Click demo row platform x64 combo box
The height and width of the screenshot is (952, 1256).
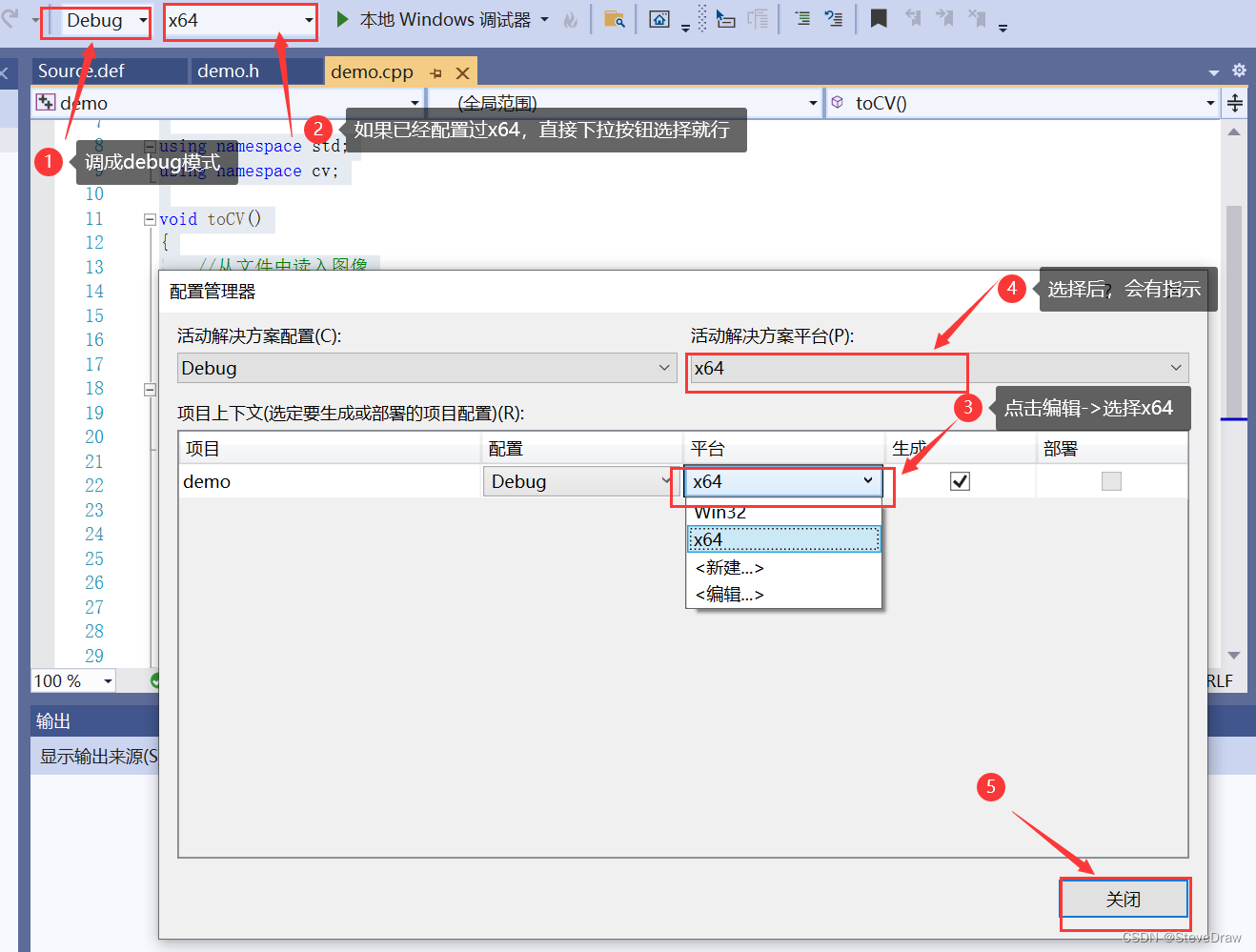tap(783, 481)
